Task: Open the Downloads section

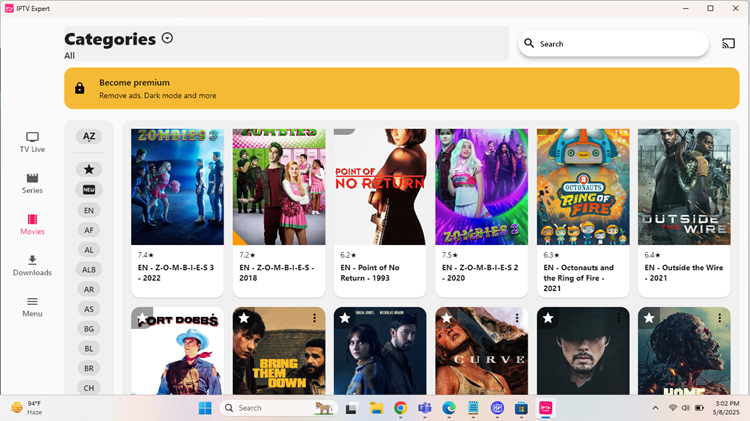Action: tap(32, 266)
